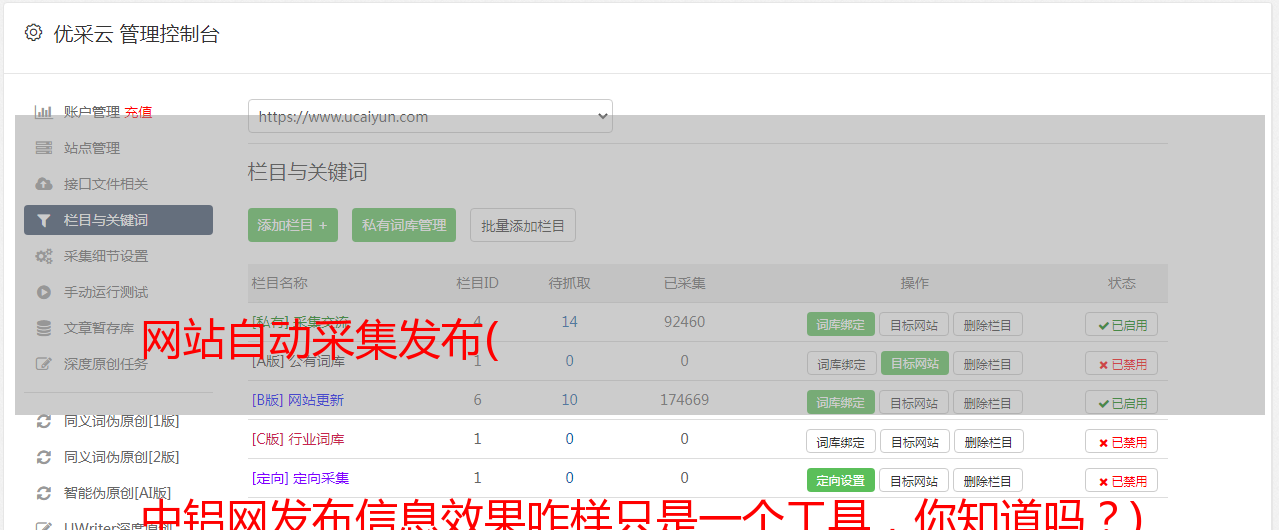Toggle 已禁用 status for [A版] 公有词库
This screenshot has width=1279, height=530.
pos(1122,363)
